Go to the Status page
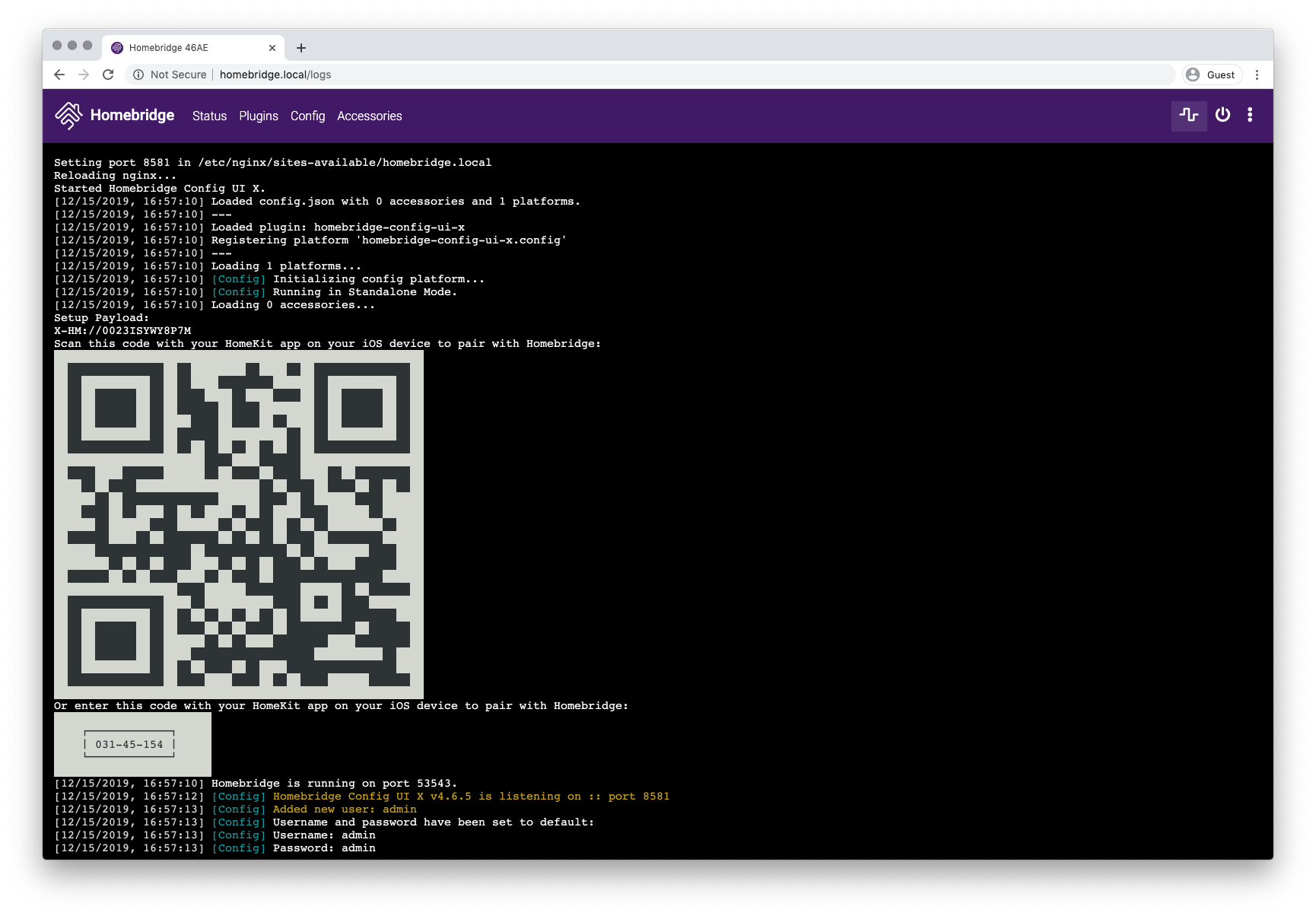The height and width of the screenshot is (916, 1316). 209,116
